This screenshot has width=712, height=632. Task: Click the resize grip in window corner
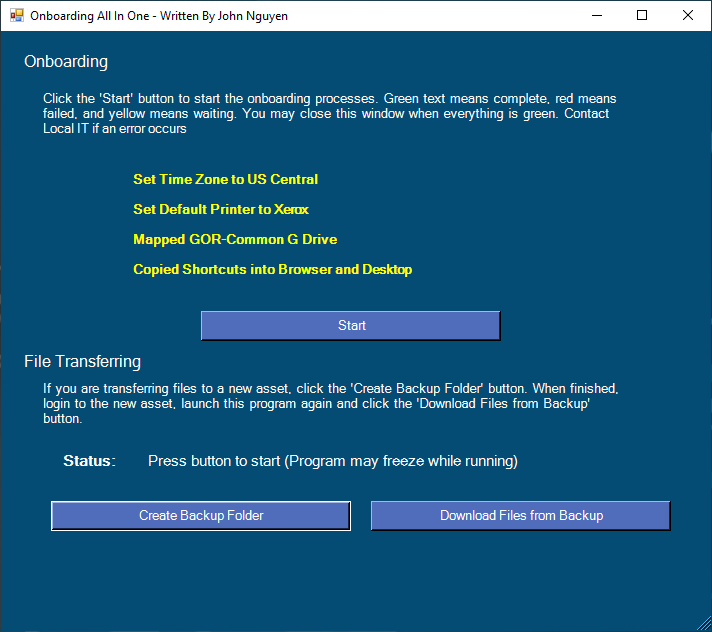pos(704,624)
